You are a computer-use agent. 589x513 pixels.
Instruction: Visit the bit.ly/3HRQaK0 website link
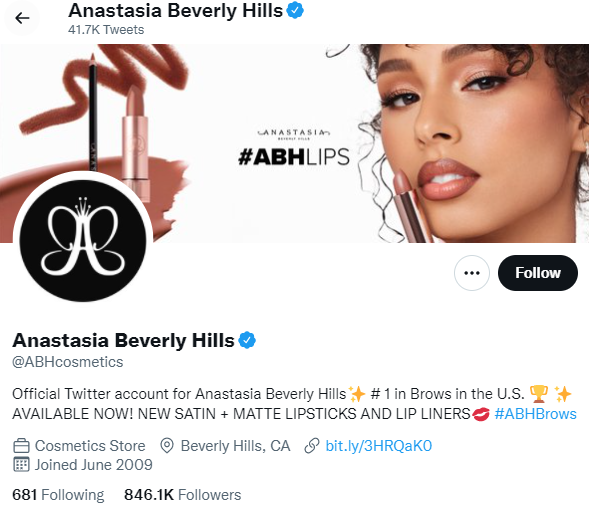coord(379,446)
